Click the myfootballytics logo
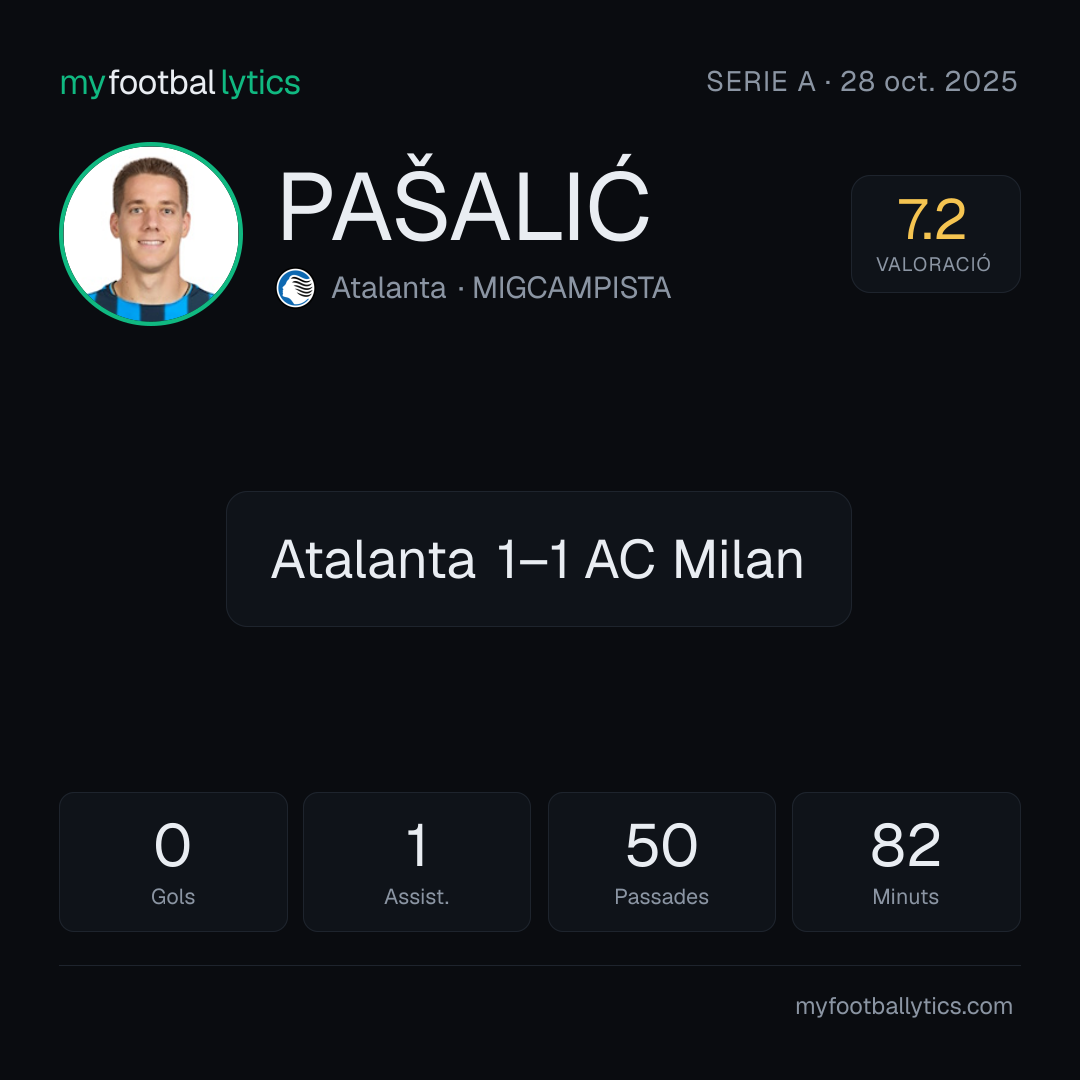 point(180,83)
